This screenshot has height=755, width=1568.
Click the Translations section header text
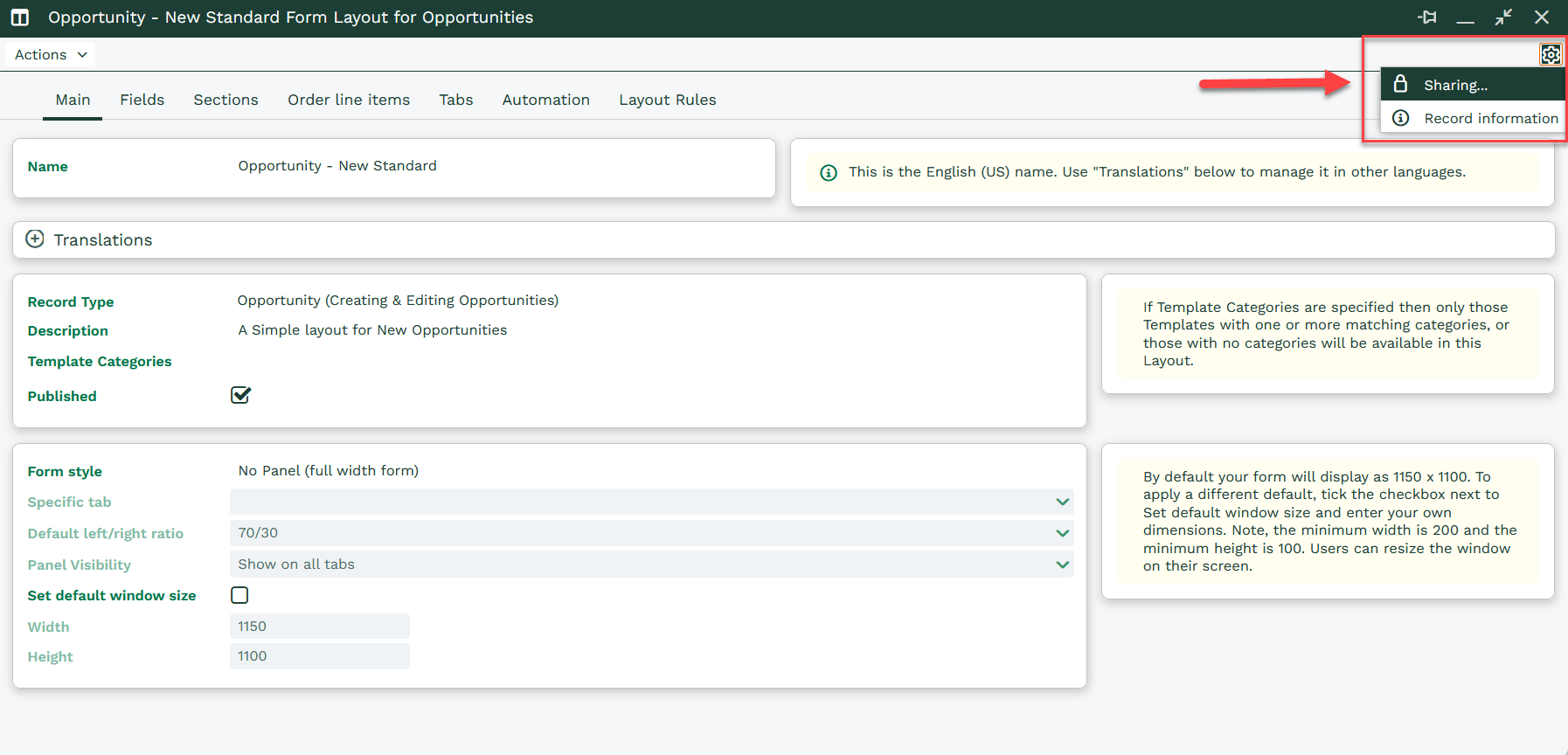[103, 239]
